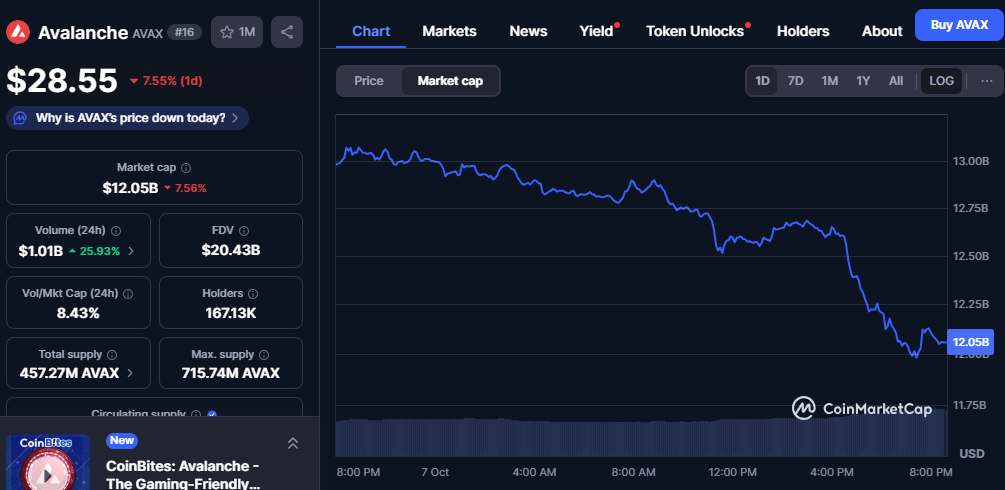Select the 7D time range
The height and width of the screenshot is (490, 1005).
tap(795, 81)
